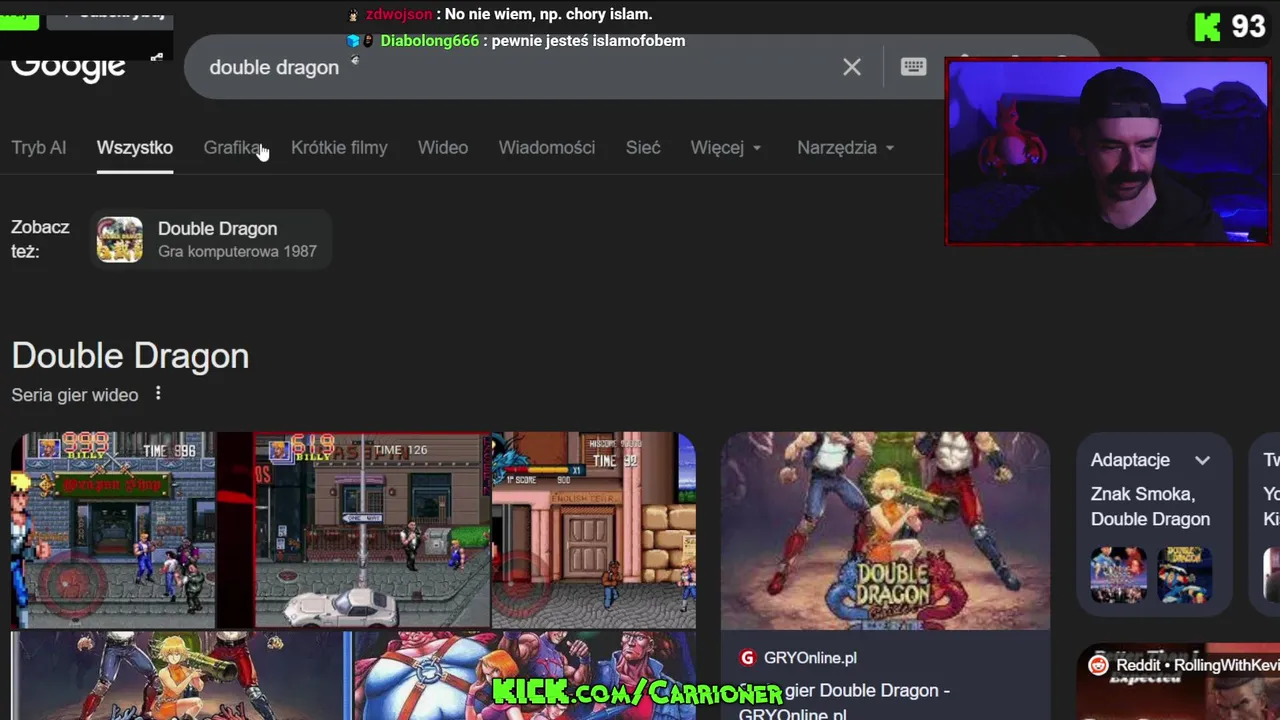Click chat username Diabolong666

click(429, 41)
